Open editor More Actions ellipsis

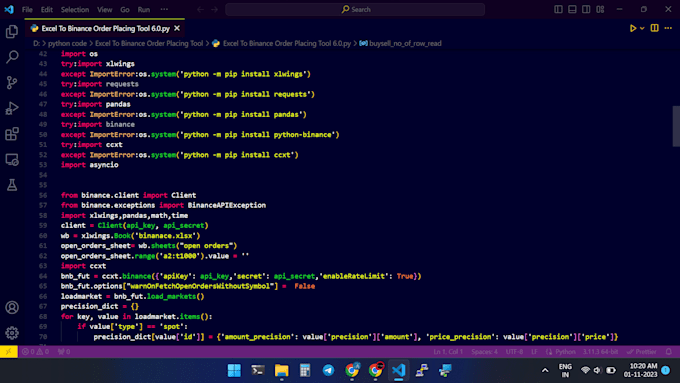668,28
